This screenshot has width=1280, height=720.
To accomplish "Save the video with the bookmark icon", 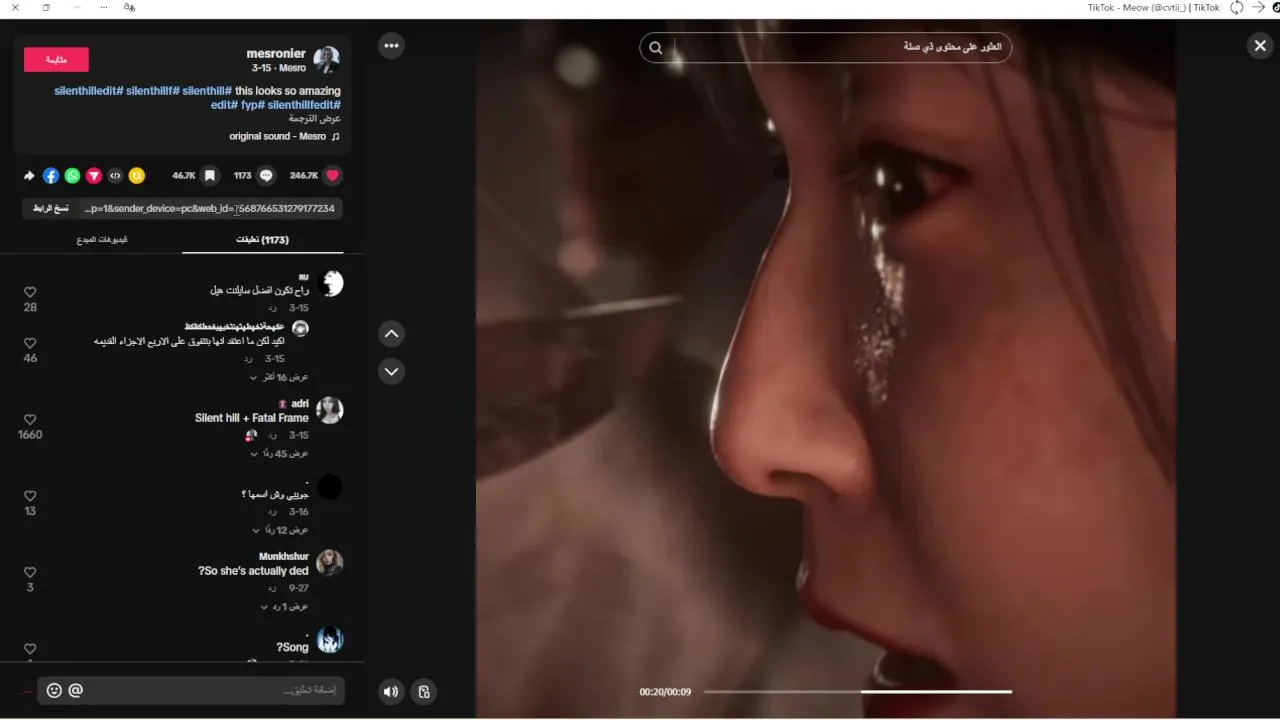I will pos(209,175).
